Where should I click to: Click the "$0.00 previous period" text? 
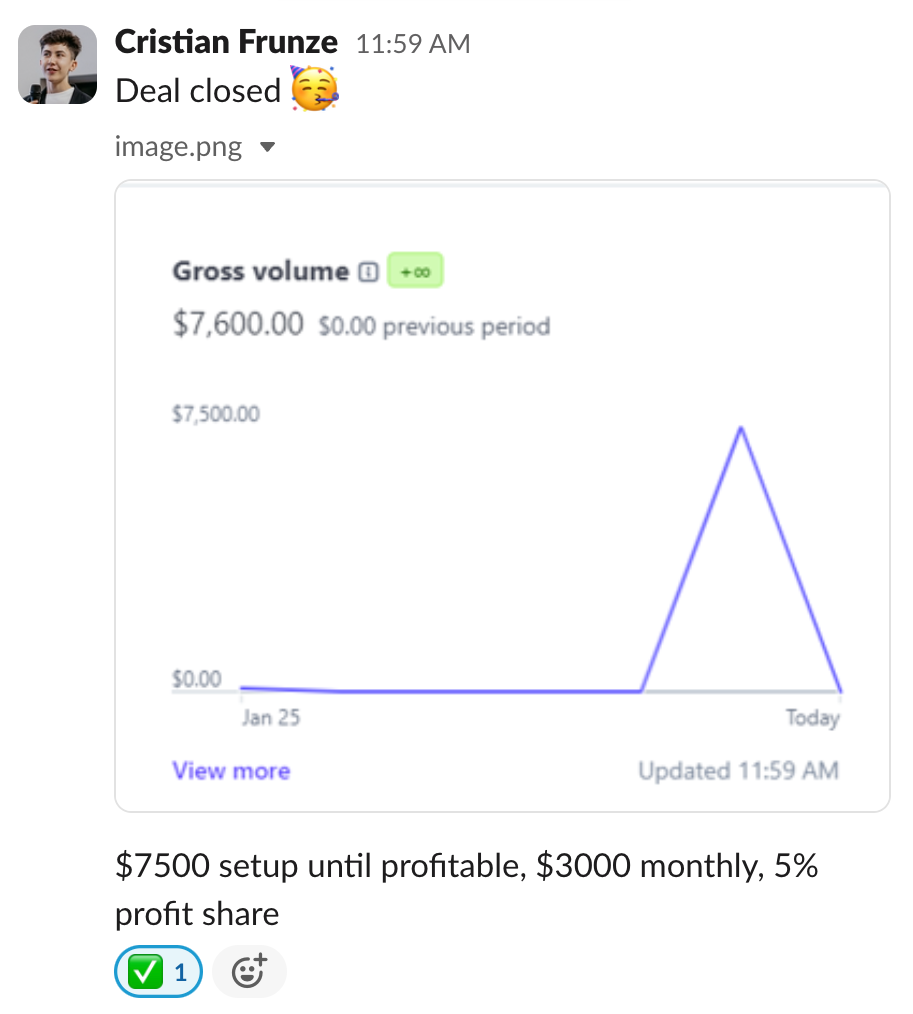pos(434,327)
